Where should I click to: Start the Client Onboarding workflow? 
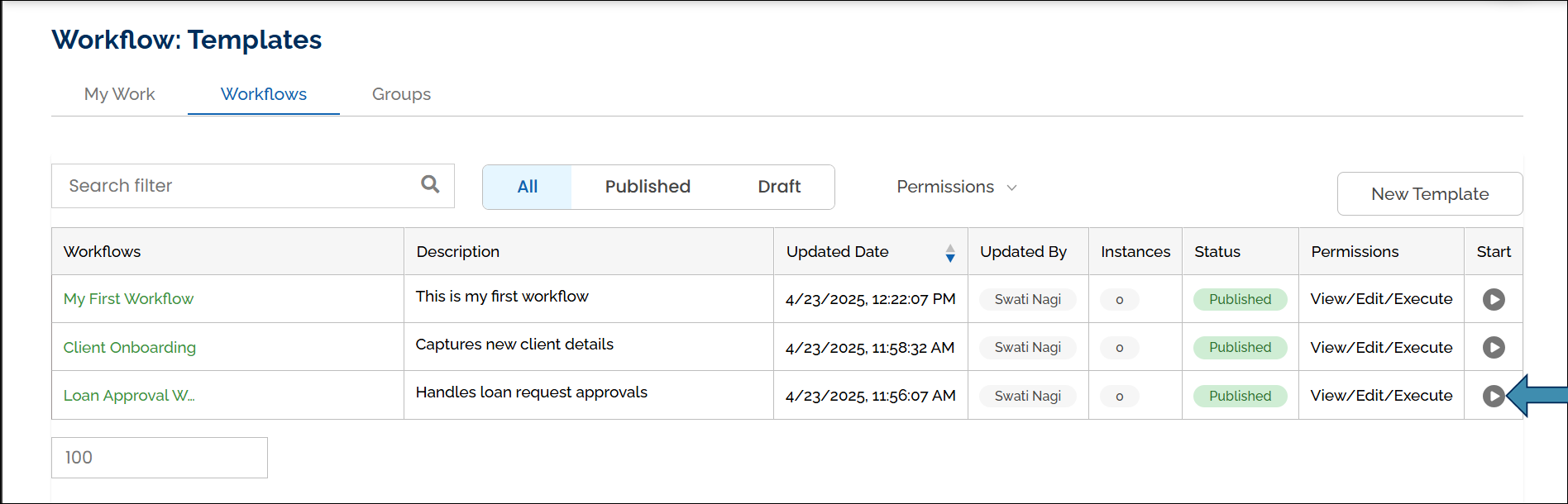coord(1493,347)
